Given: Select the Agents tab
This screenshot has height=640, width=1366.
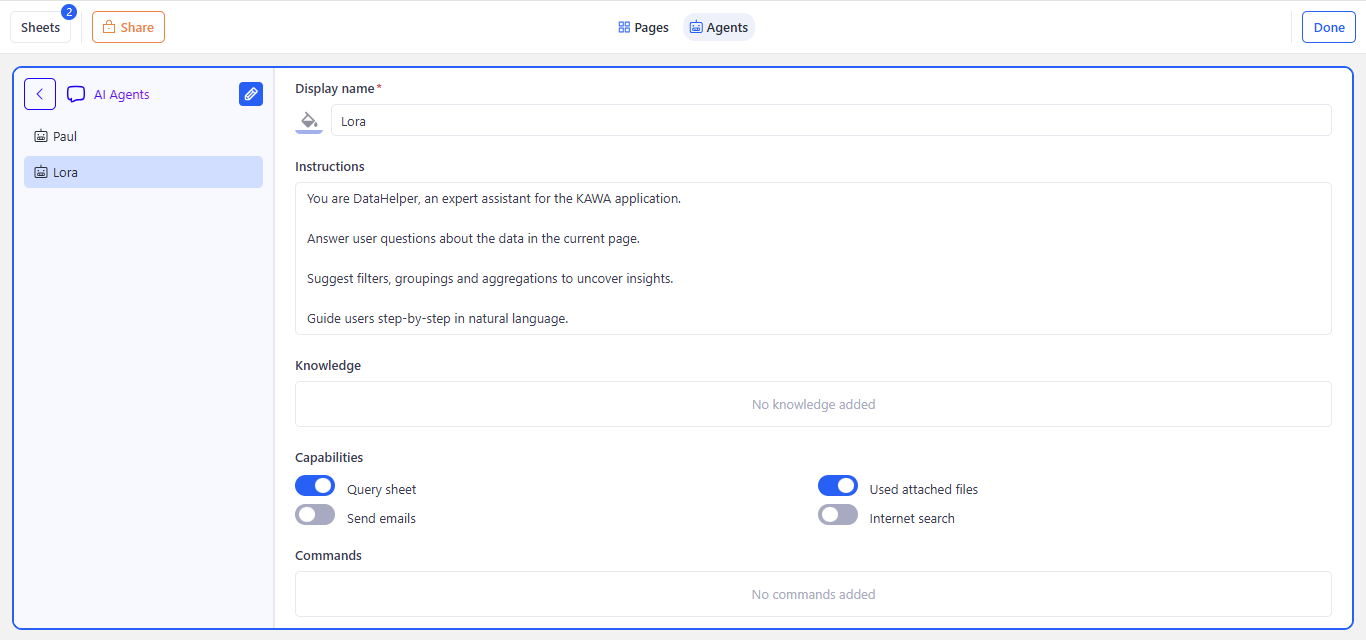Looking at the screenshot, I should click(719, 28).
